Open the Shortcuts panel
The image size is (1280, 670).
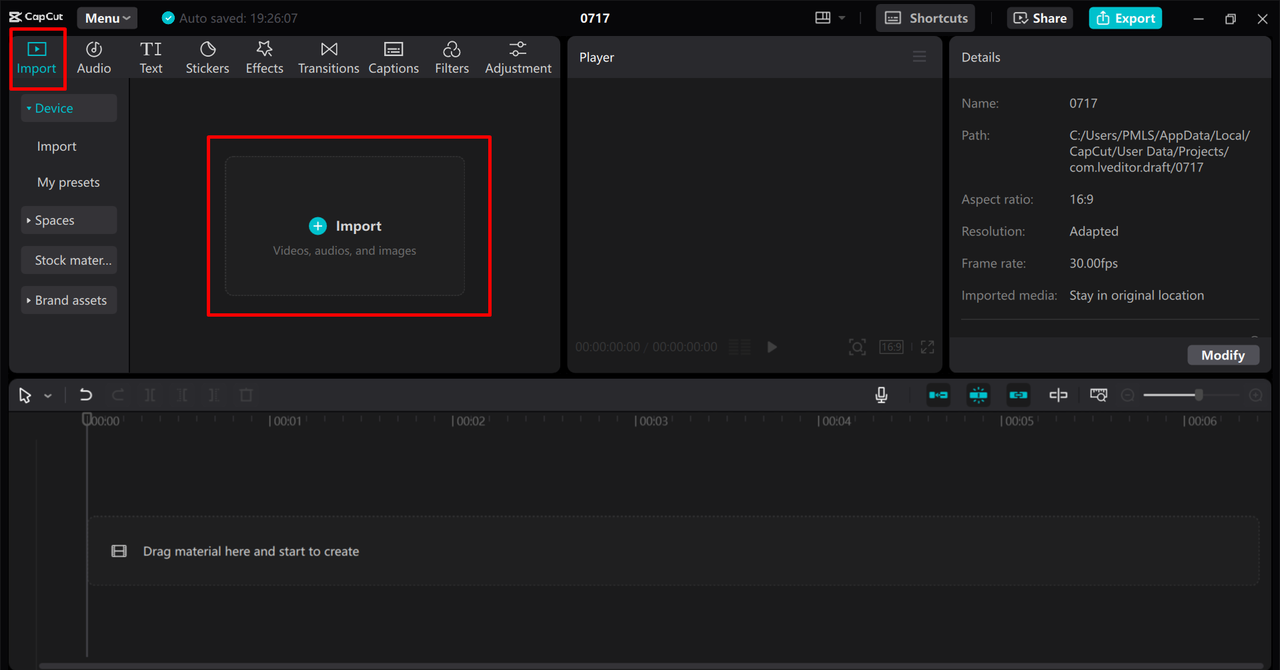point(926,18)
